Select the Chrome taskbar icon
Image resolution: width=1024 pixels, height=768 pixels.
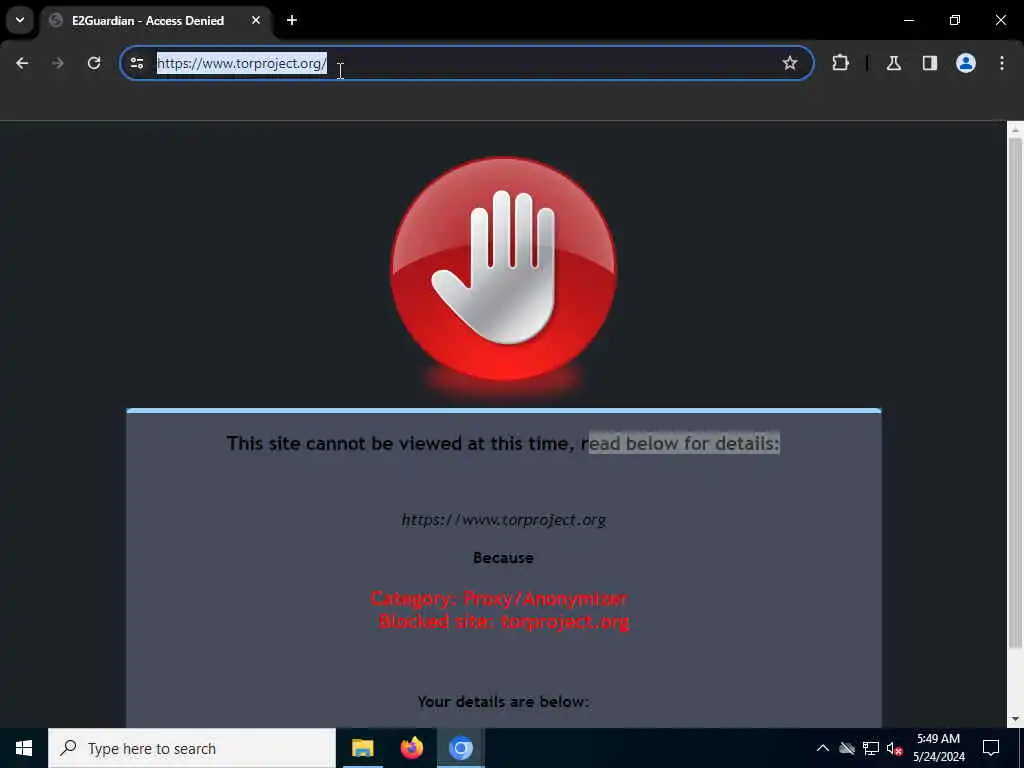point(461,748)
